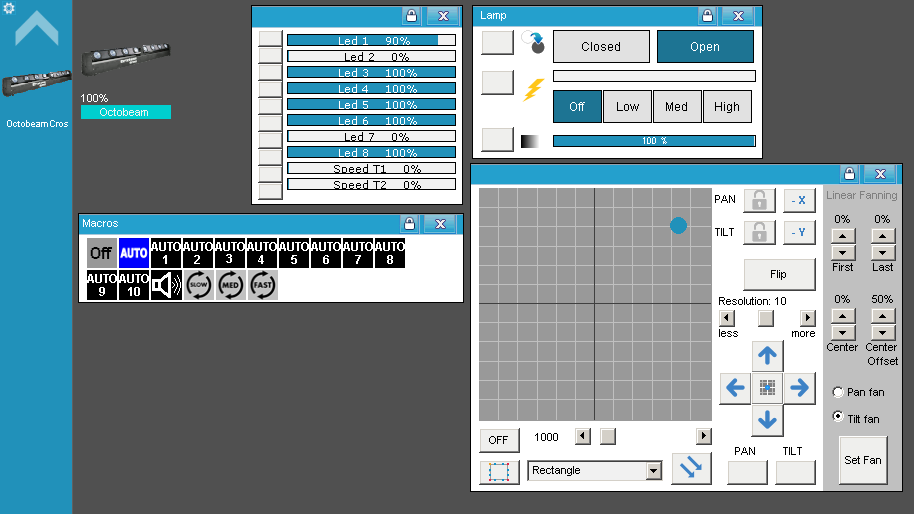Lock the Macros window
This screenshot has height=514, width=914.
[409, 223]
